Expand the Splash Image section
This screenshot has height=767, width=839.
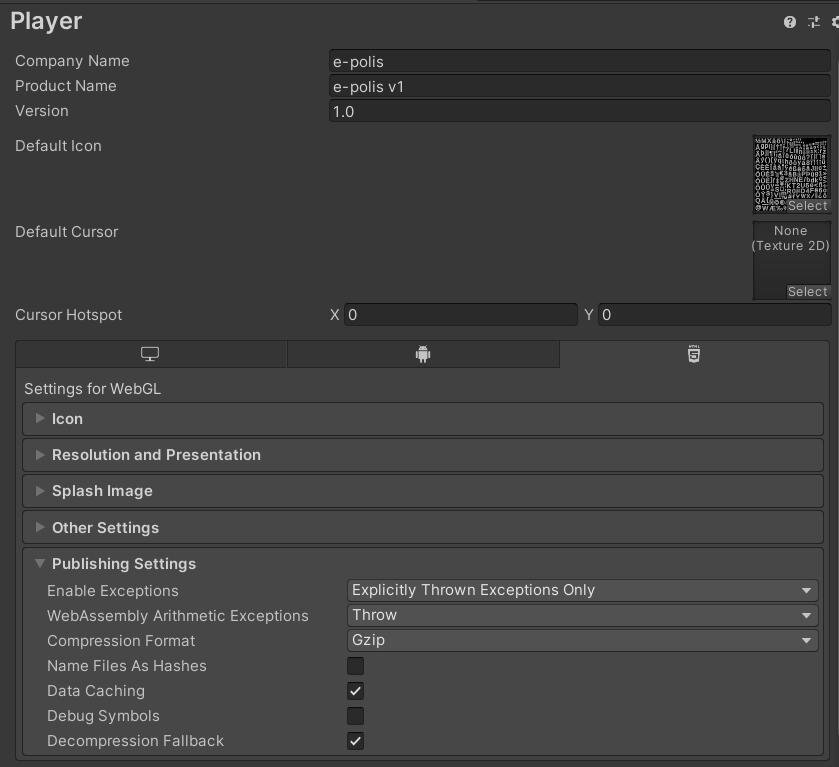click(423, 491)
